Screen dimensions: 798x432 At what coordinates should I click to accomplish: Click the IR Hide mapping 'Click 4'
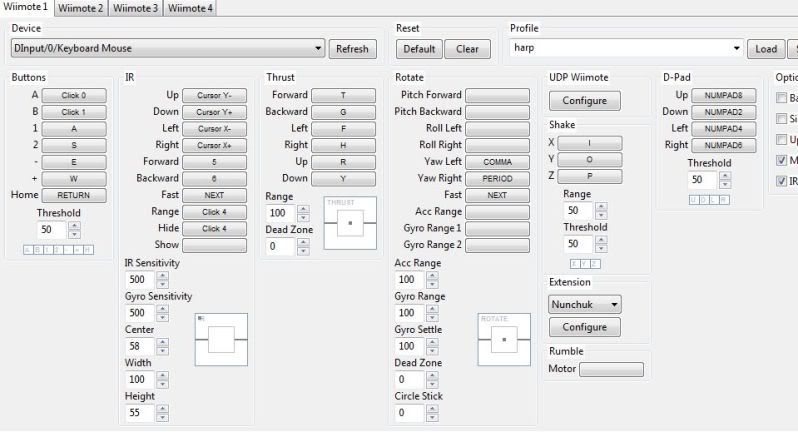(x=214, y=228)
